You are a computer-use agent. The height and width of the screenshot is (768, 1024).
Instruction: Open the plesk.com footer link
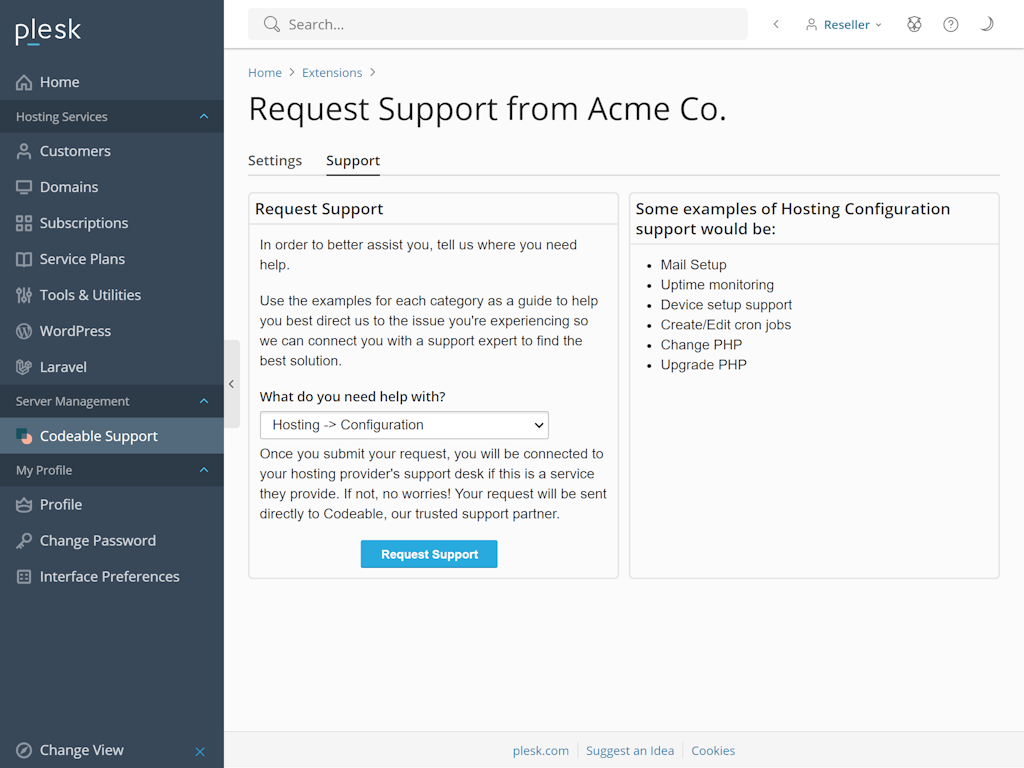tap(541, 751)
